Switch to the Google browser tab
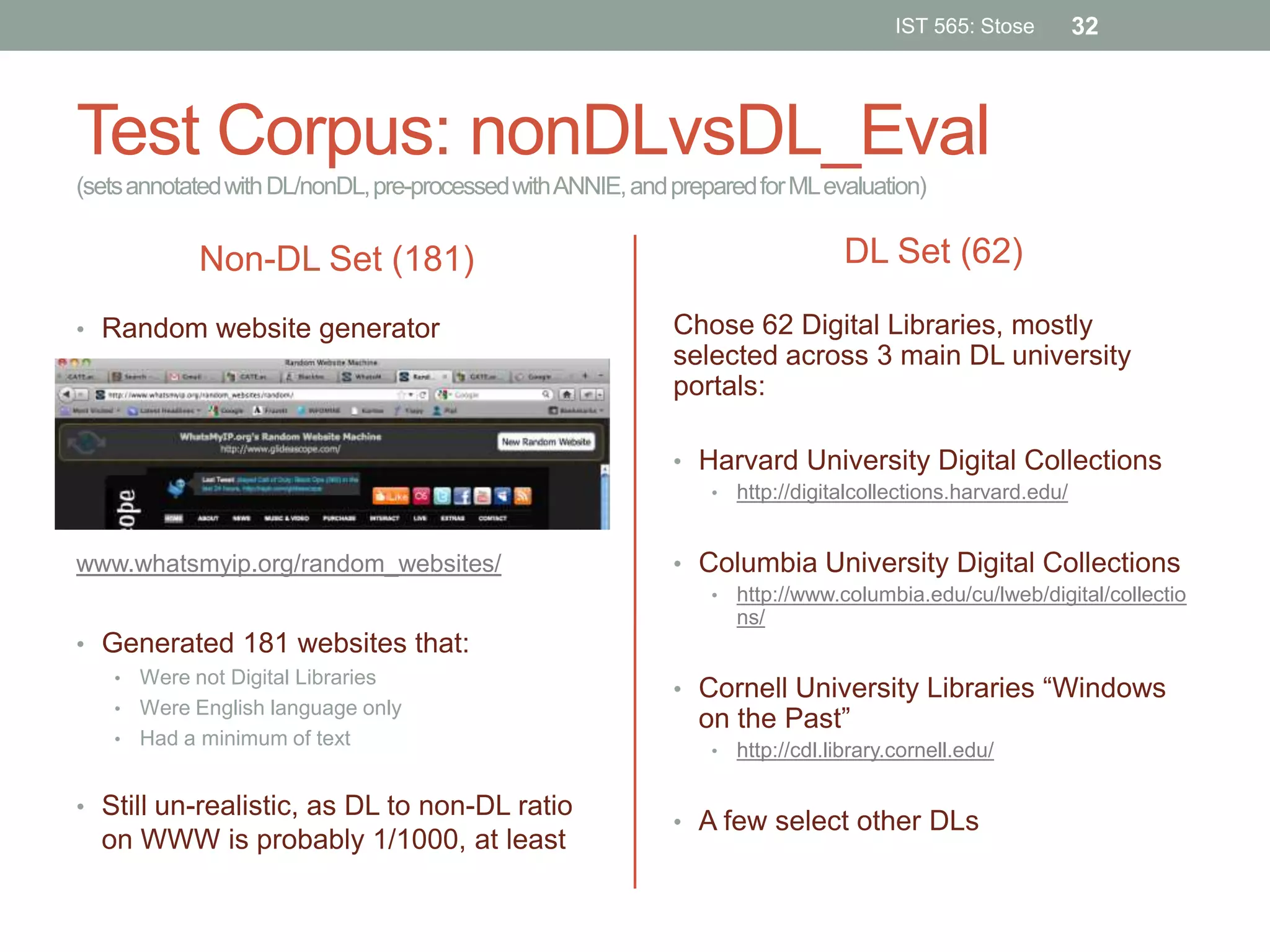 click(x=540, y=377)
